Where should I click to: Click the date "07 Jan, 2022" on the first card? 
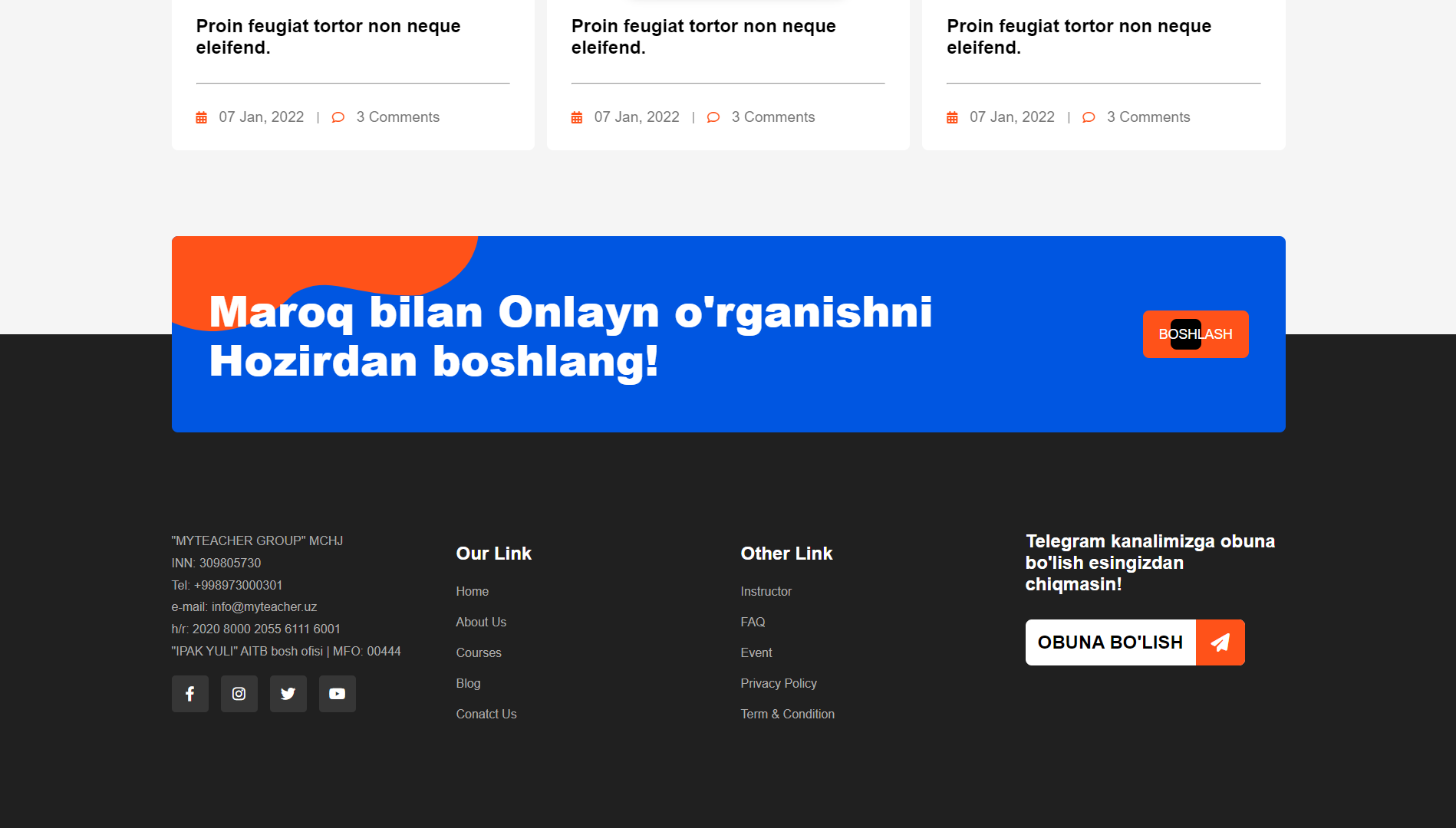point(262,117)
